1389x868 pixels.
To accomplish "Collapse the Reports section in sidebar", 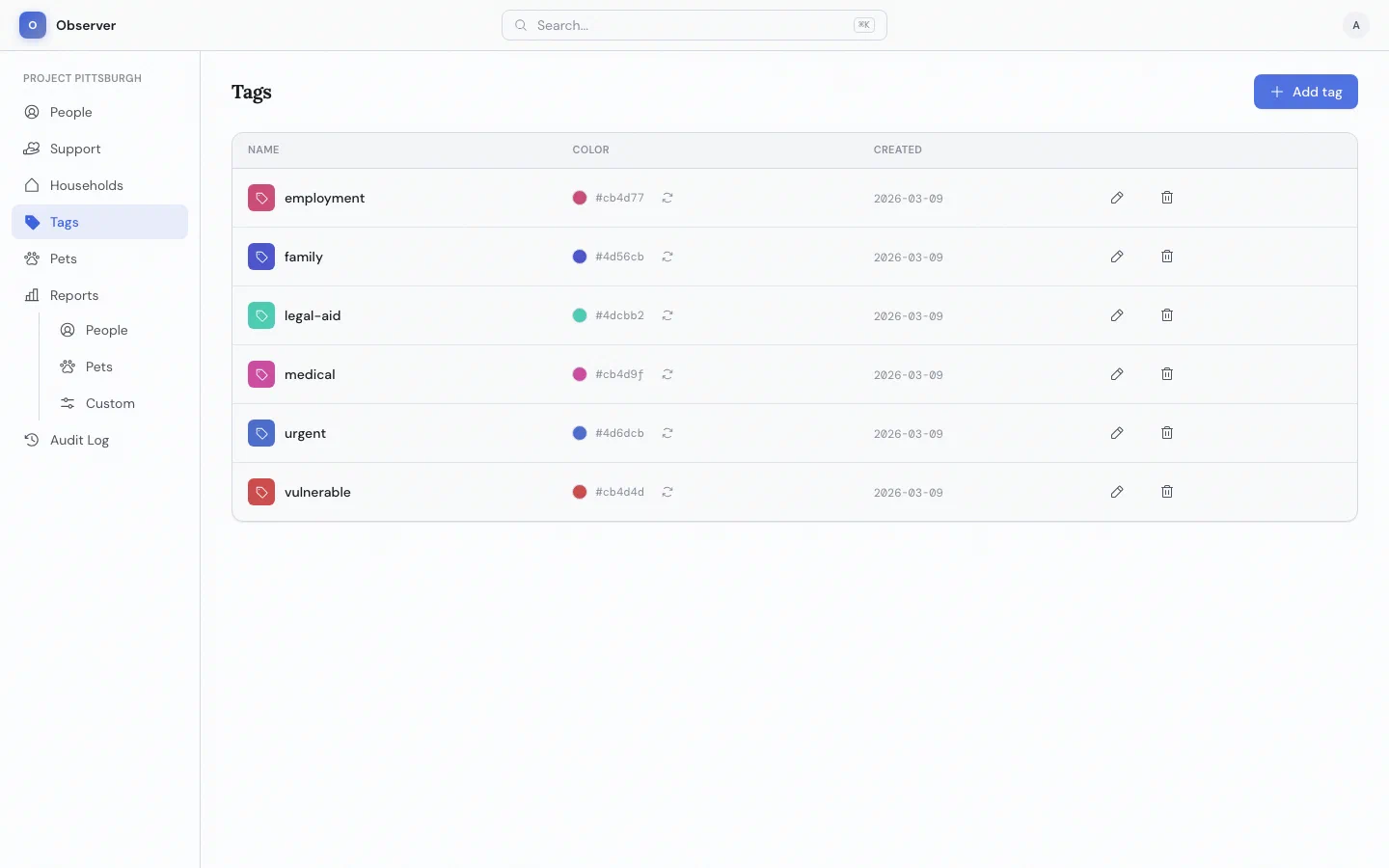I will coord(99,295).
